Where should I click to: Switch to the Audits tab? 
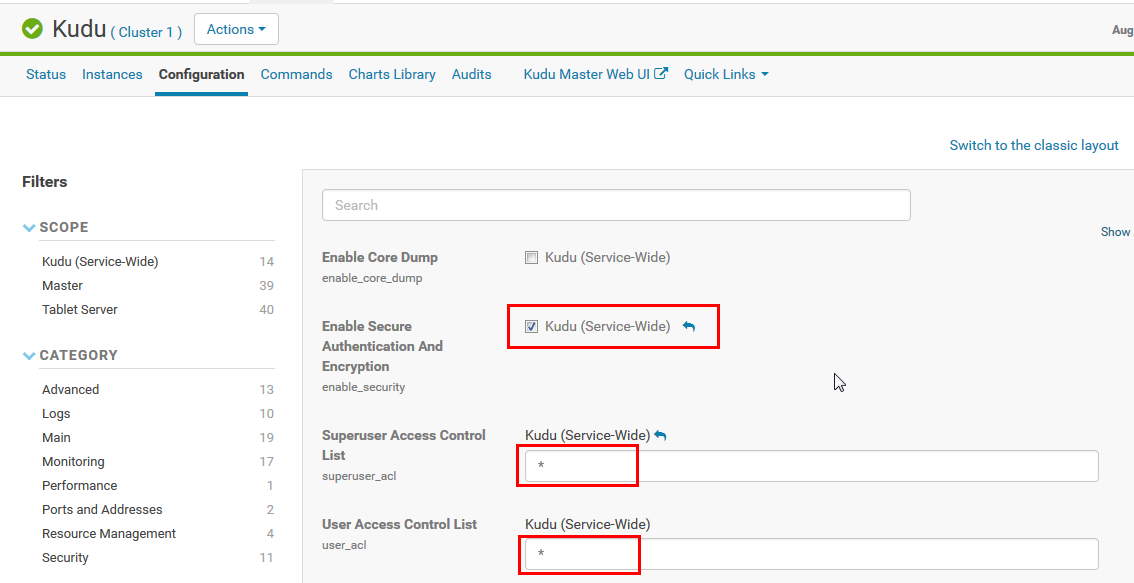(471, 74)
